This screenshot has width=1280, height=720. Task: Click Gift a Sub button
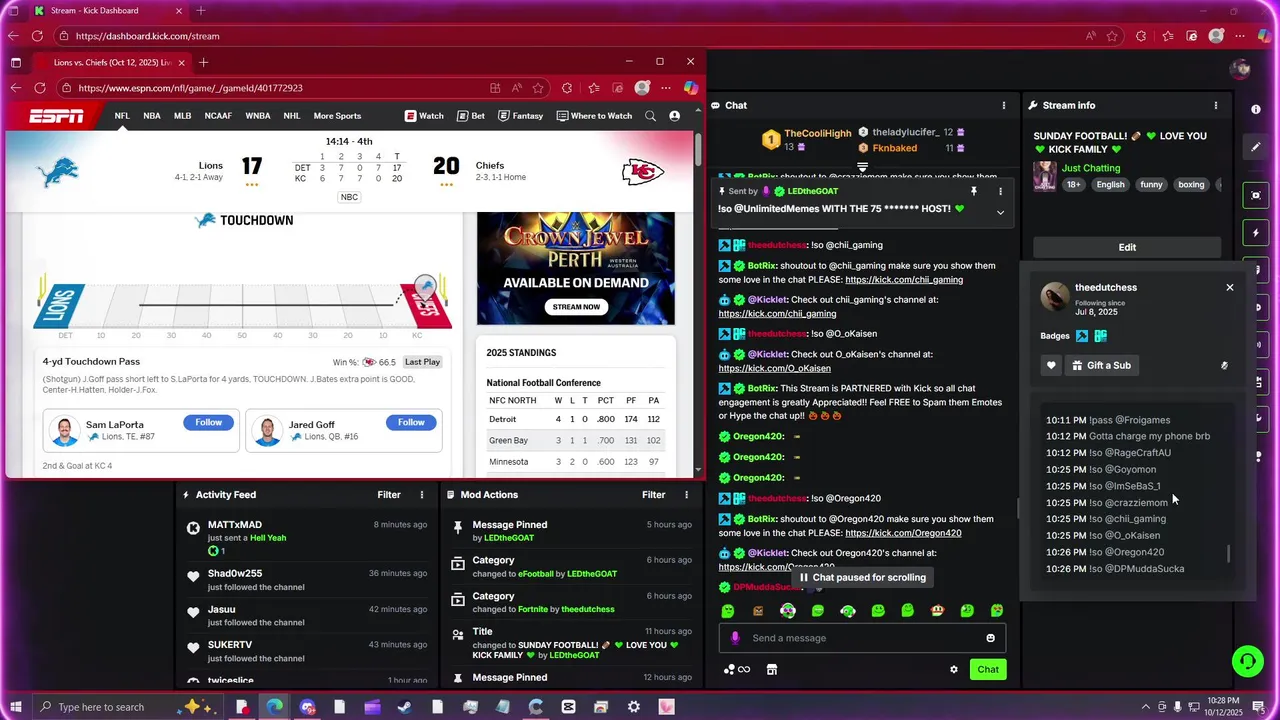tap(1101, 366)
